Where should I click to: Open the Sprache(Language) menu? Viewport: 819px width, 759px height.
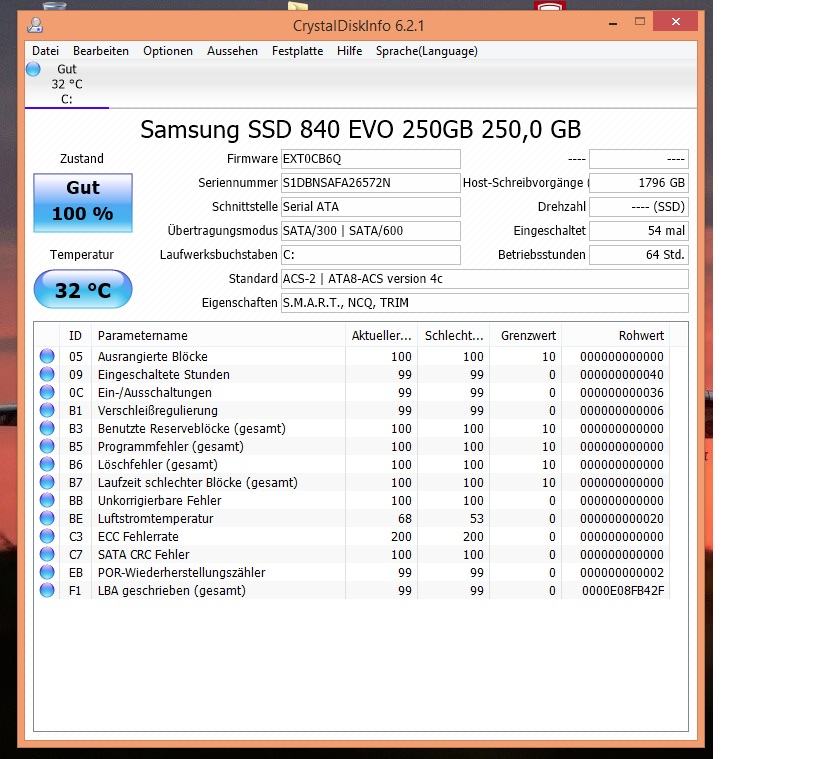[427, 51]
